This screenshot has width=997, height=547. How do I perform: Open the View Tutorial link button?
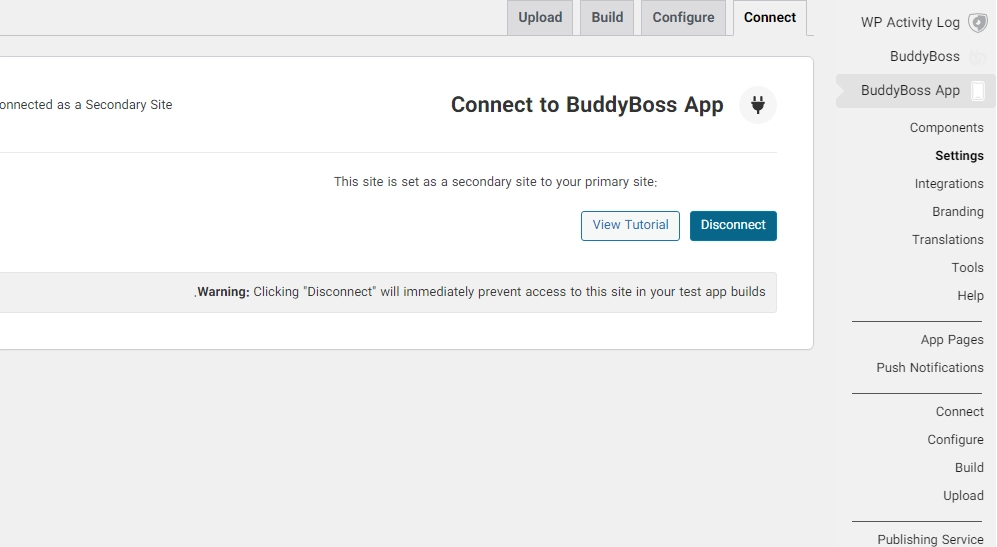pos(630,225)
